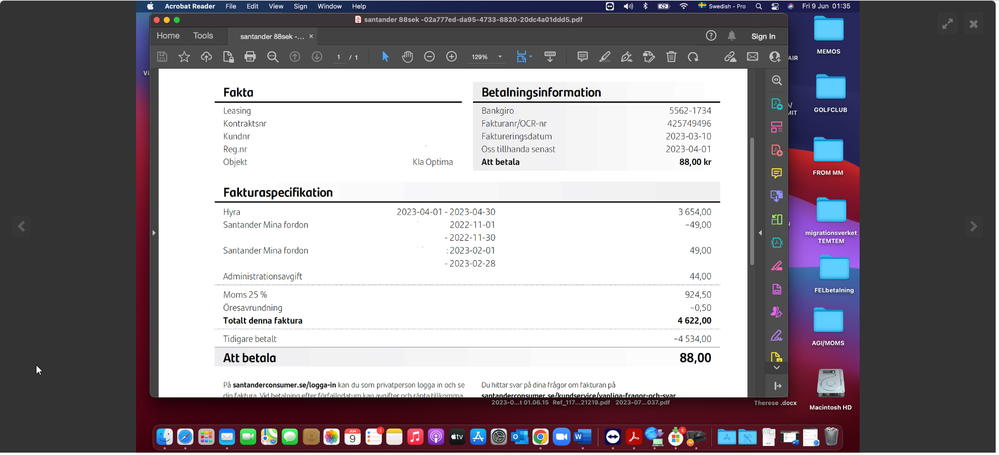Click the Print icon in the toolbar

pos(250,57)
